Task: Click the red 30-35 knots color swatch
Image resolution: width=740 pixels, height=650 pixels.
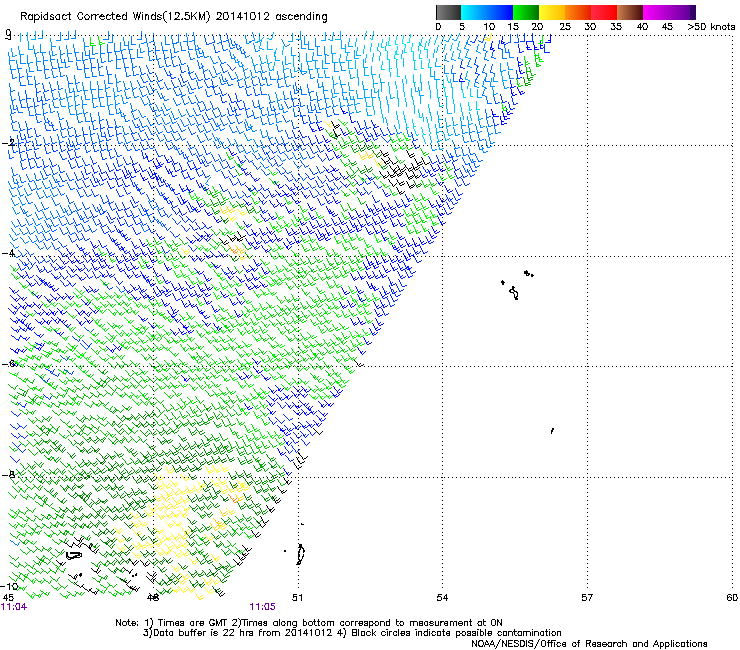Action: (x=604, y=12)
